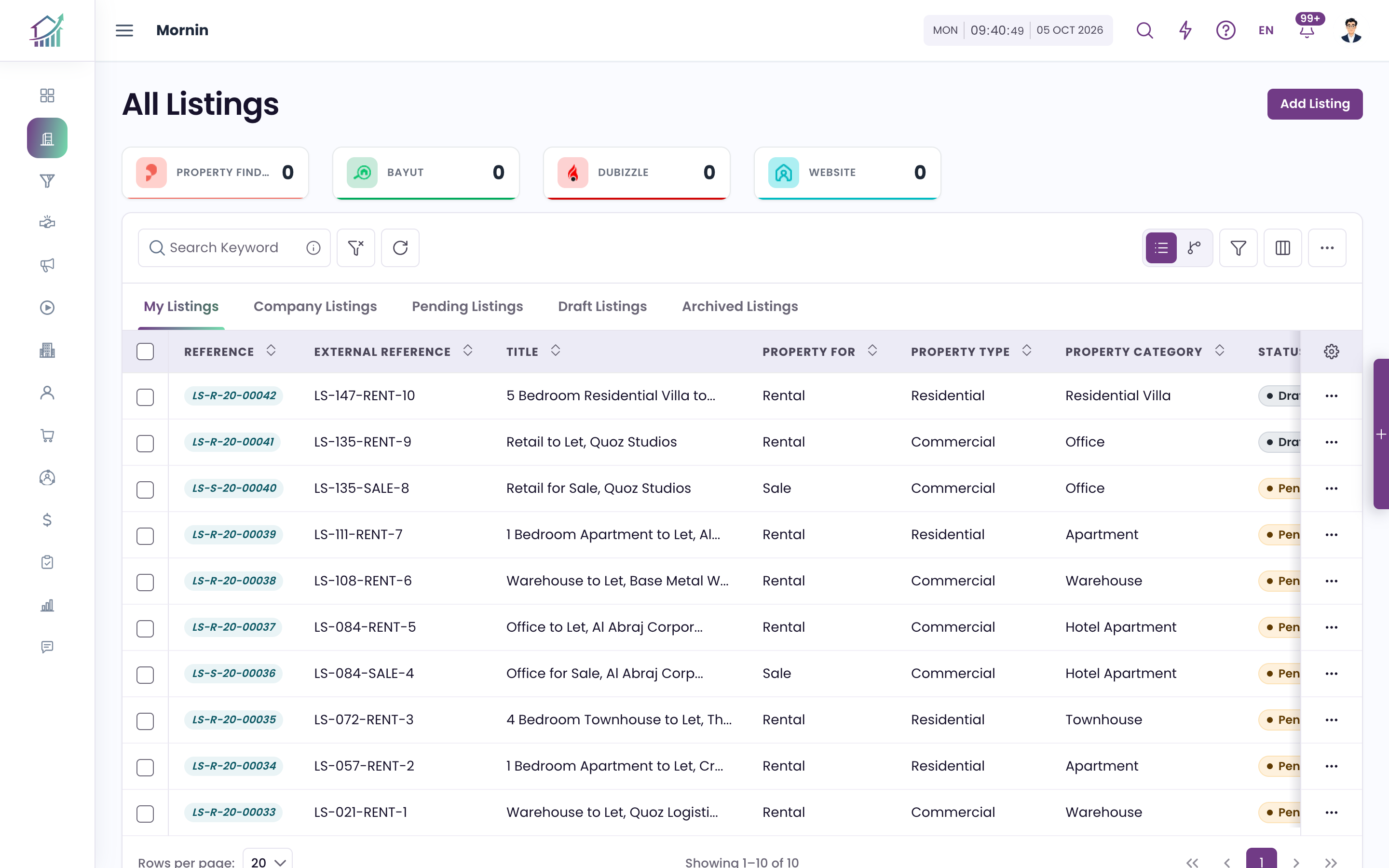Open the help question mark icon
This screenshot has width=1389, height=868.
coord(1226,30)
